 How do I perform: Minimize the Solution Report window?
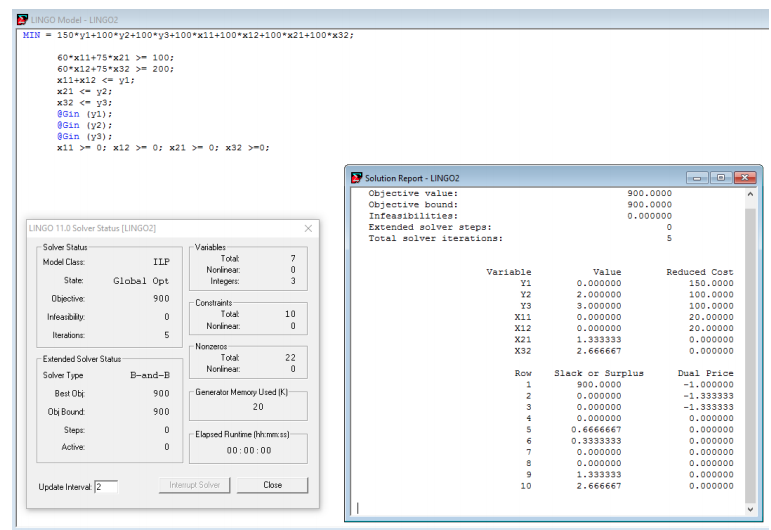[697, 178]
